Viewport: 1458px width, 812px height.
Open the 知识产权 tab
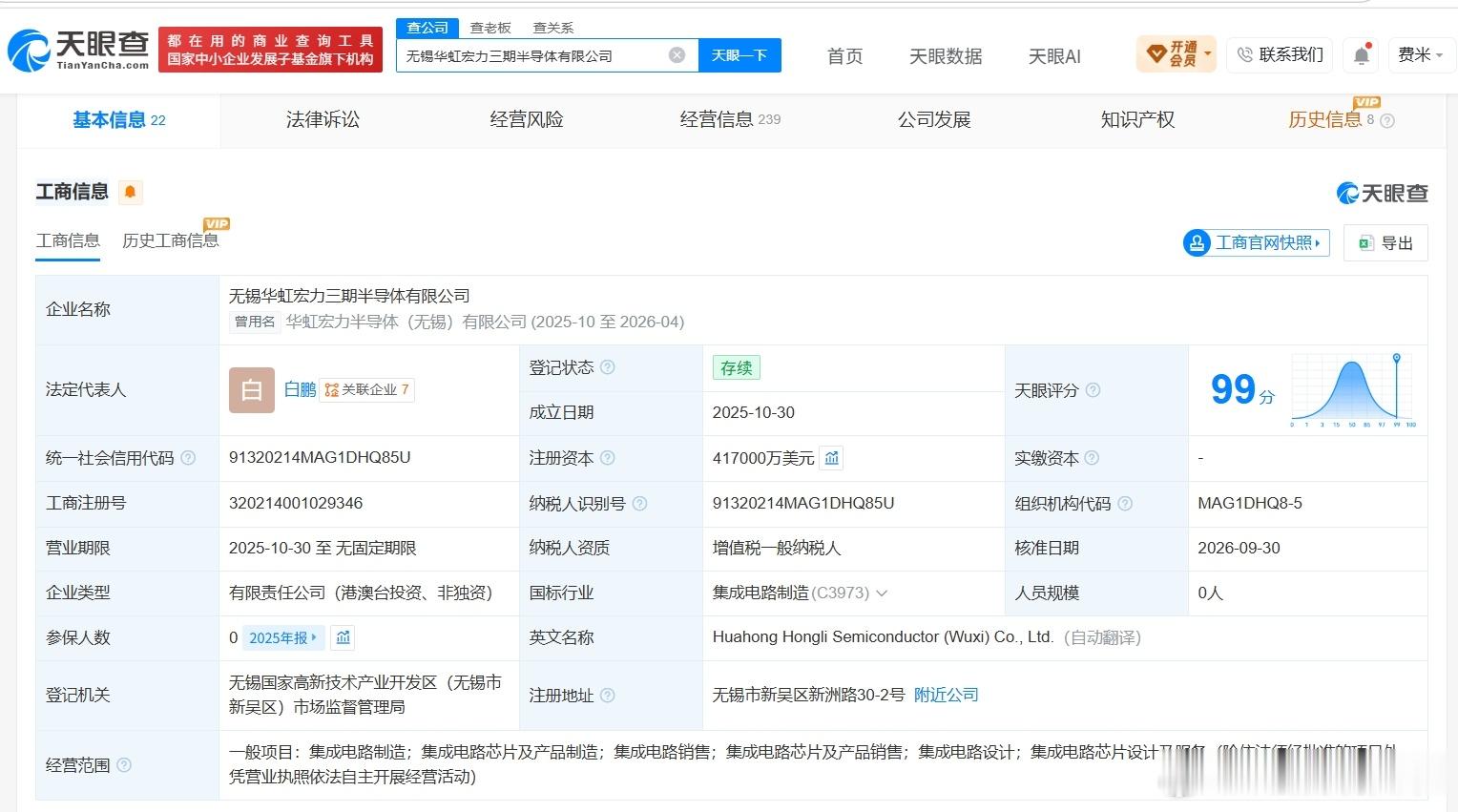(1137, 120)
